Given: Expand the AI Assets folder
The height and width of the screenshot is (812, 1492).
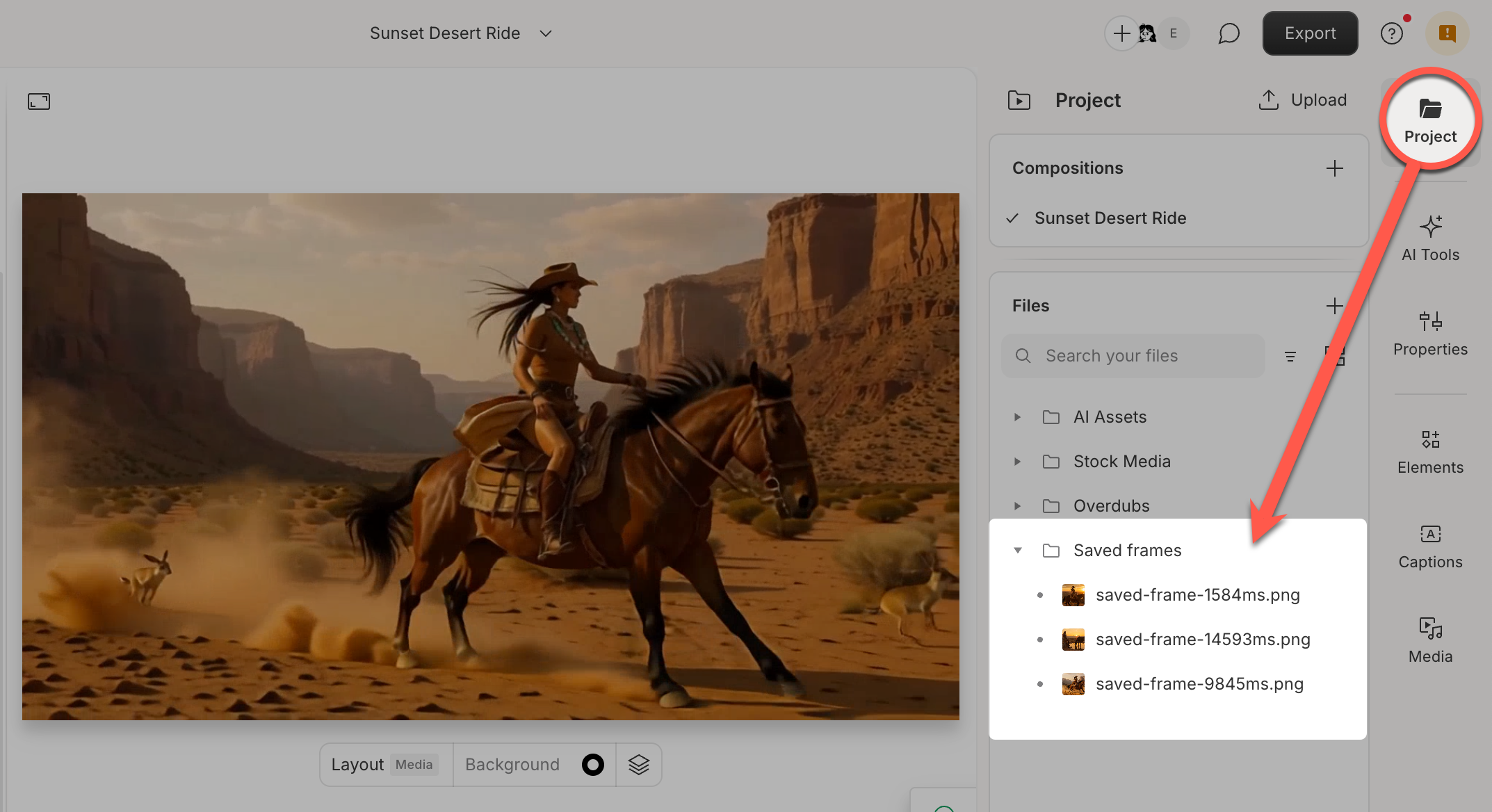Looking at the screenshot, I should coord(1017,416).
